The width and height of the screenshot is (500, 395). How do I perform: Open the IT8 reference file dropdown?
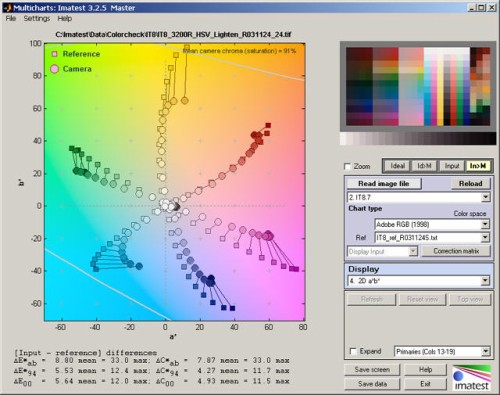[x=432, y=238]
